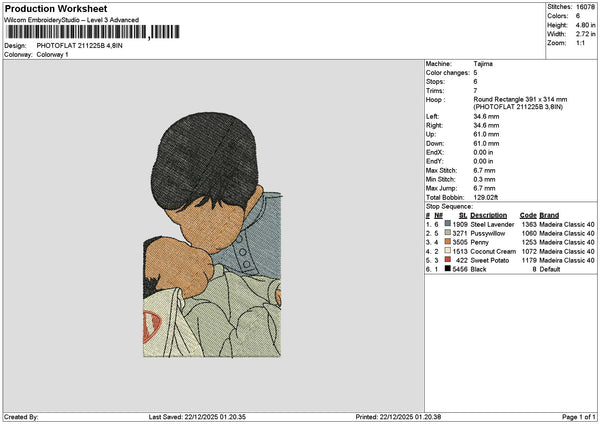Click the 'Total Bobbin' value 129.02ft
The width and height of the screenshot is (600, 424).
(x=486, y=197)
